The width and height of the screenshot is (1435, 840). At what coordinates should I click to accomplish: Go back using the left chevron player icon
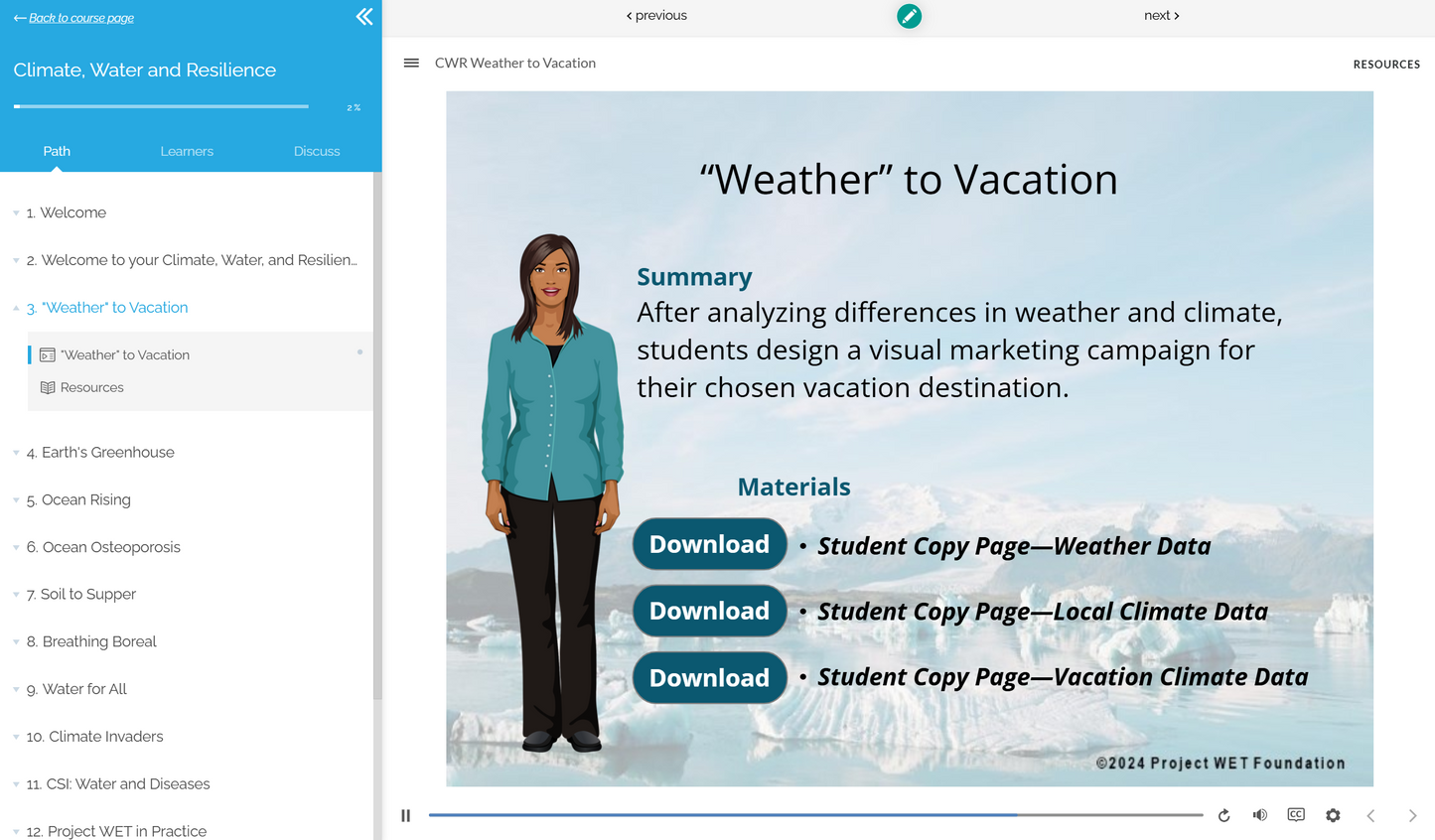click(x=1370, y=814)
